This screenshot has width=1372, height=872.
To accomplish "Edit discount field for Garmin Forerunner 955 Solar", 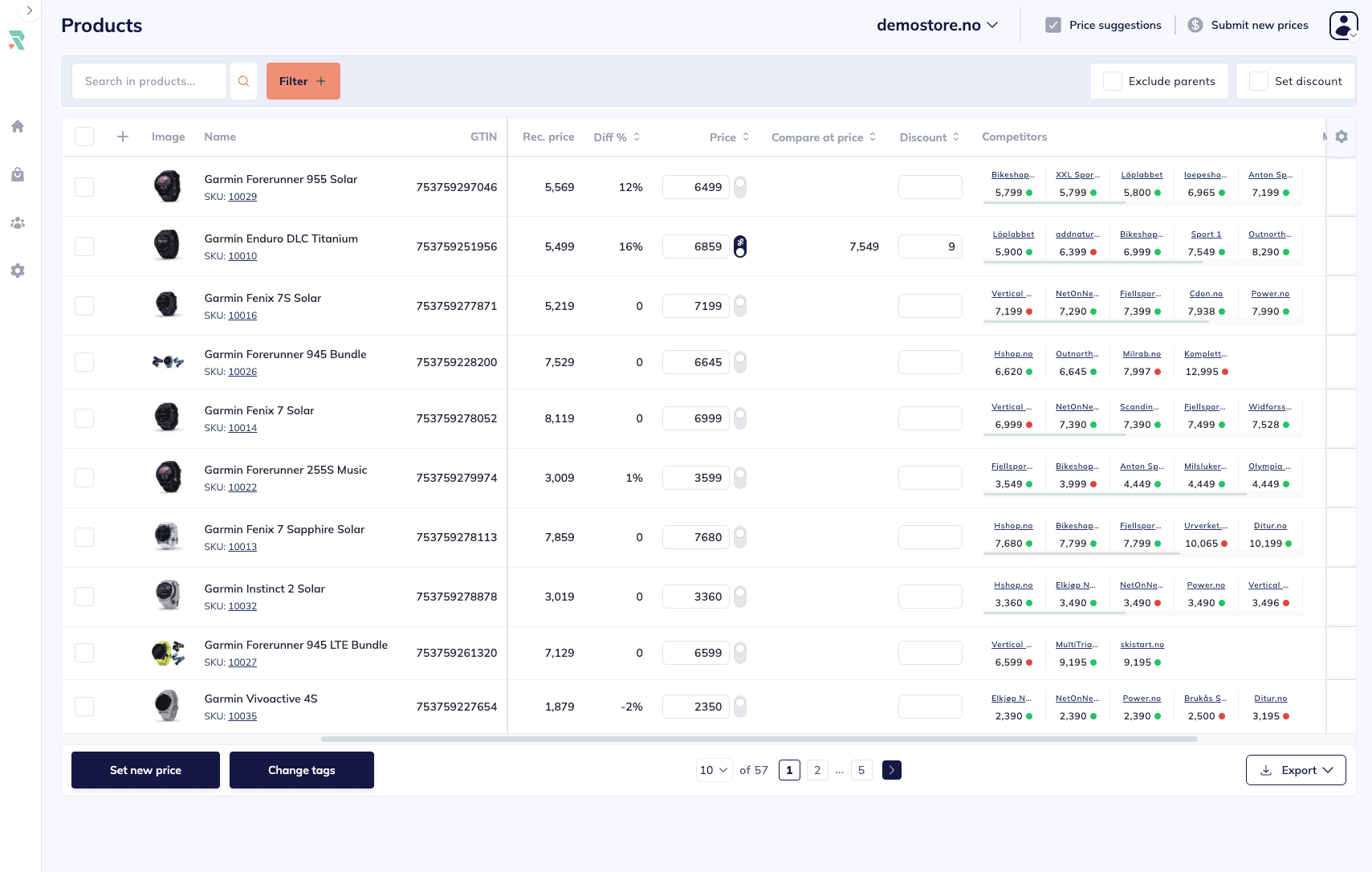I will tap(930, 187).
